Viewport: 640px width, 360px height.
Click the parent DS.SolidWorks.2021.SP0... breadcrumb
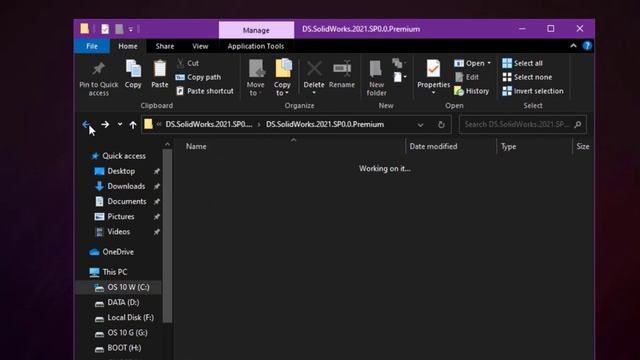pyautogui.click(x=209, y=124)
